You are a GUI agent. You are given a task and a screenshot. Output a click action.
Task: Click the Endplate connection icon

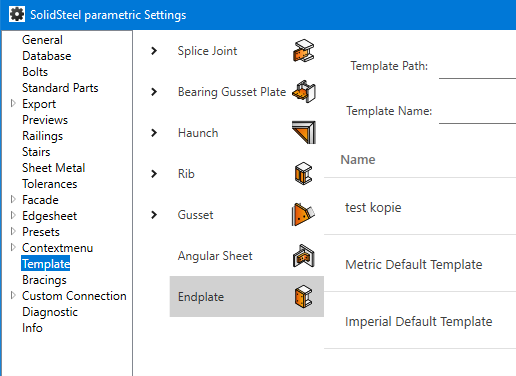pos(303,296)
